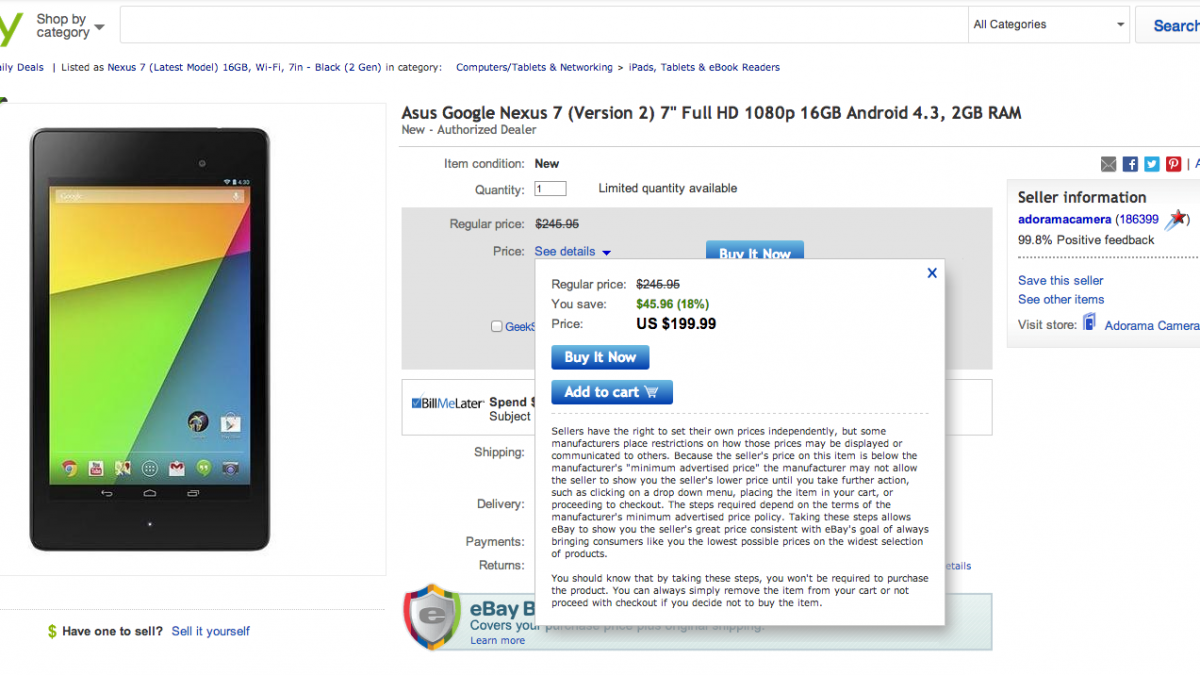This screenshot has height=675, width=1200.
Task: Pin this item on Pinterest
Action: pos(1174,164)
